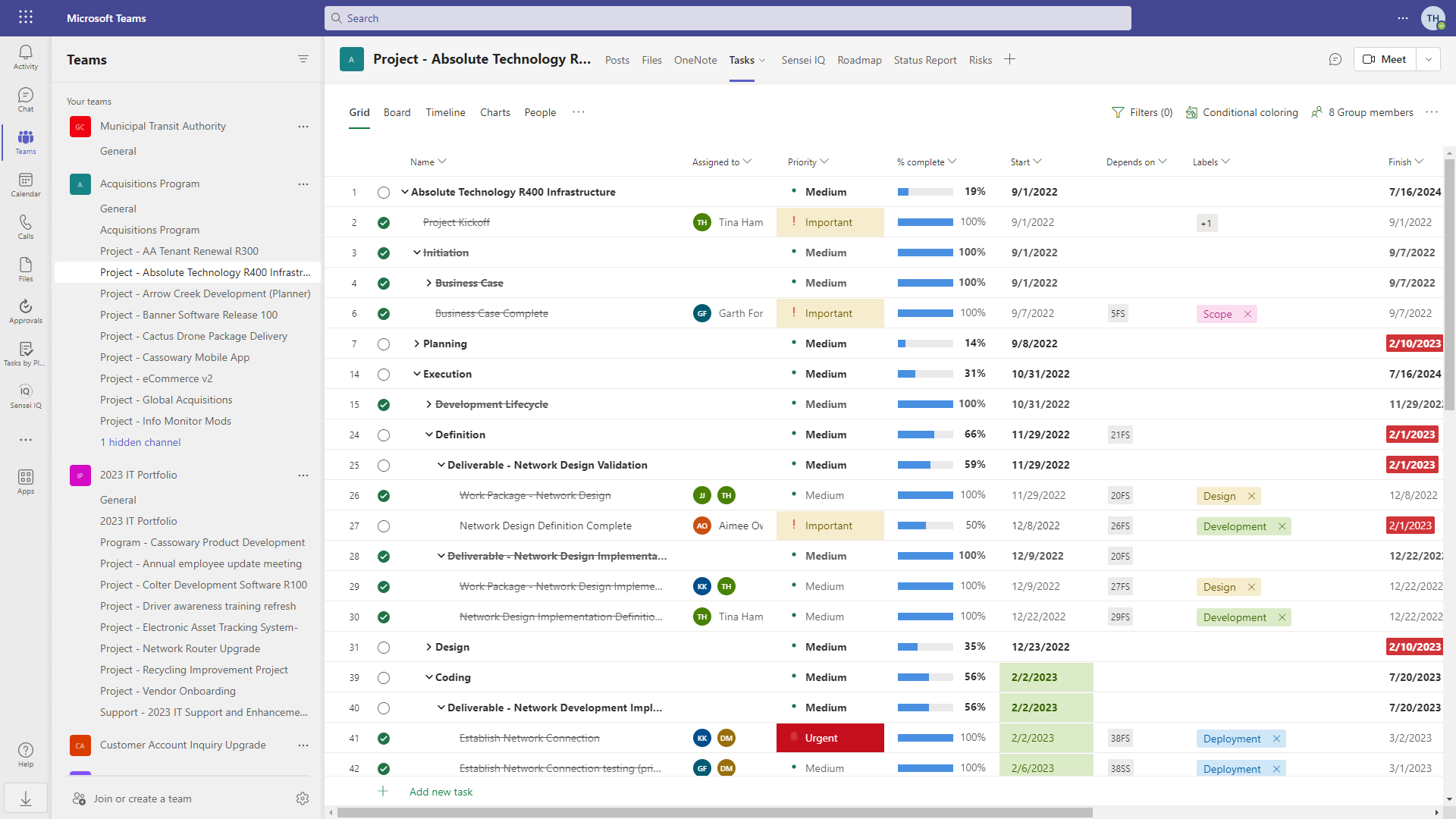Screen dimensions: 1456x819
Task: Open the OneNote tab
Action: (x=695, y=60)
